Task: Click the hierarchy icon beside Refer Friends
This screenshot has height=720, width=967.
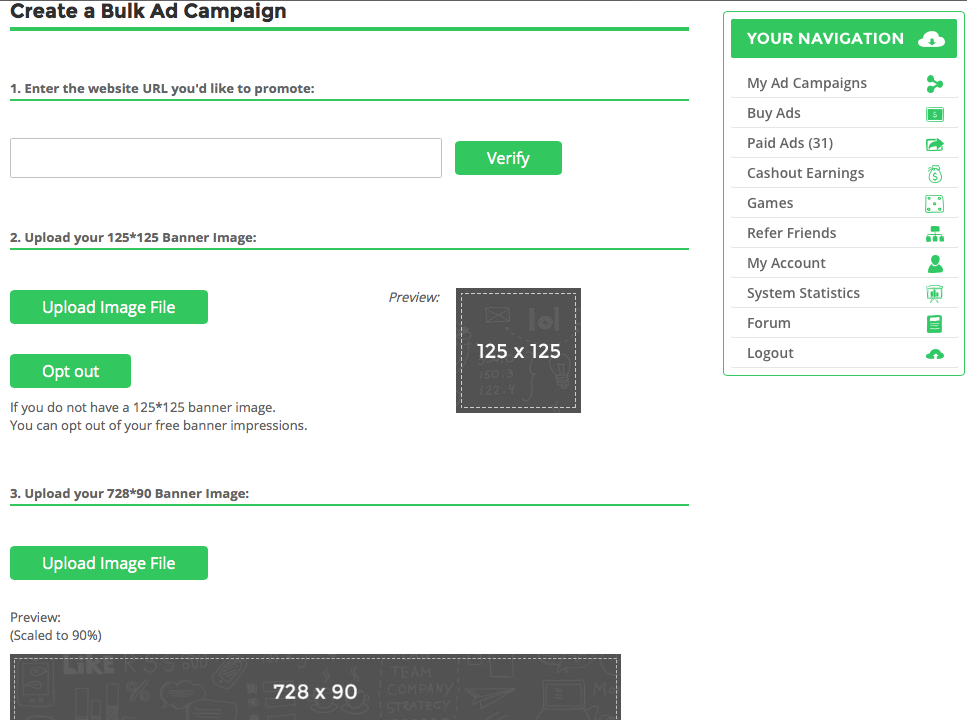Action: tap(934, 234)
